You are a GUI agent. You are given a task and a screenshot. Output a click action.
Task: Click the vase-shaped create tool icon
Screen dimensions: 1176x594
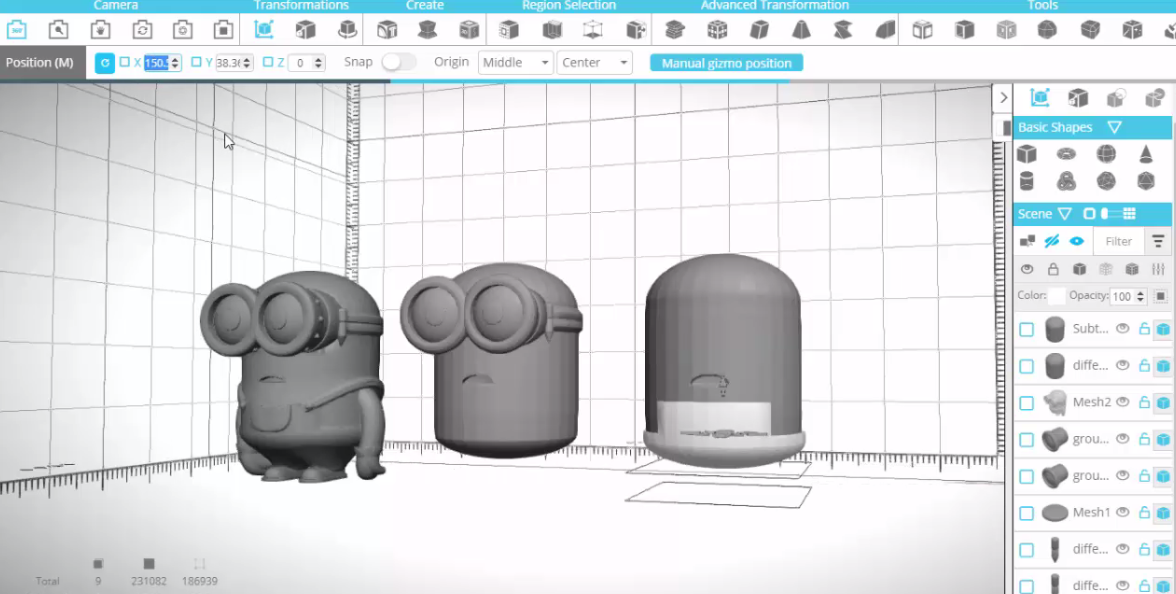point(428,30)
